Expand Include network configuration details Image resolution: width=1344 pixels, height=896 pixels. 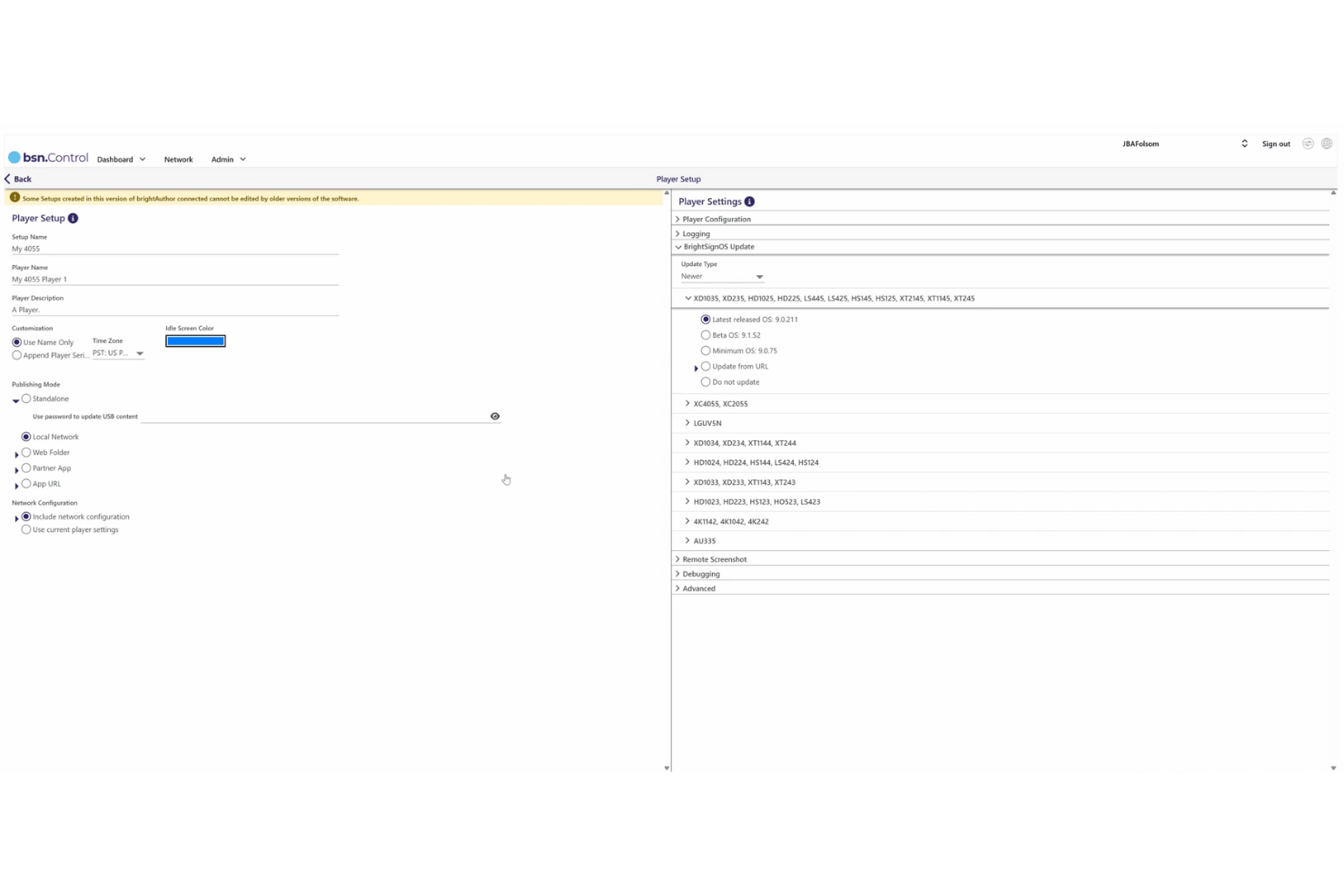pos(16,518)
